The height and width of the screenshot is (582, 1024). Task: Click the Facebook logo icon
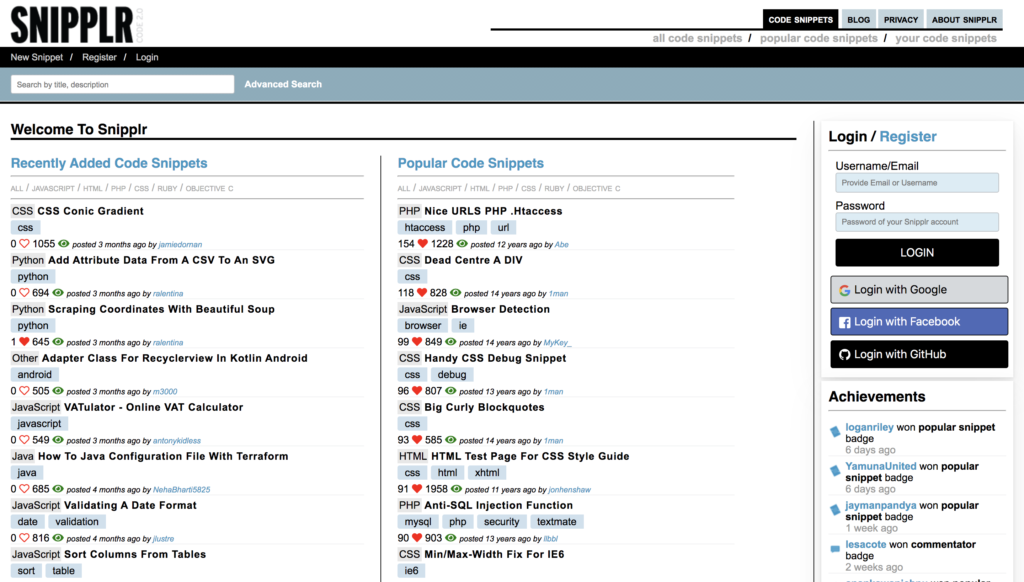[x=844, y=322]
